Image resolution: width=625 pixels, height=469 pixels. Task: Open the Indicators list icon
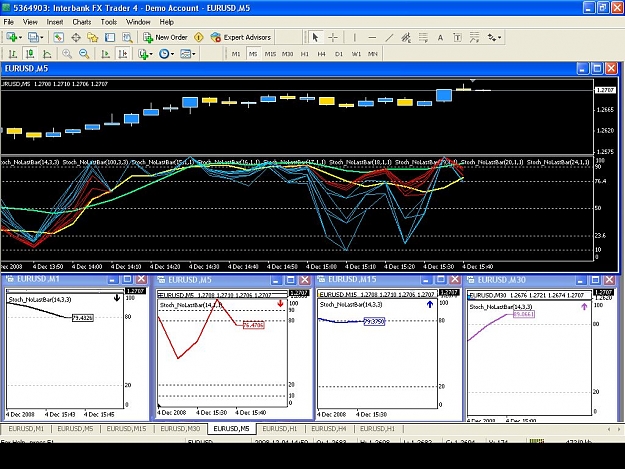143,53
